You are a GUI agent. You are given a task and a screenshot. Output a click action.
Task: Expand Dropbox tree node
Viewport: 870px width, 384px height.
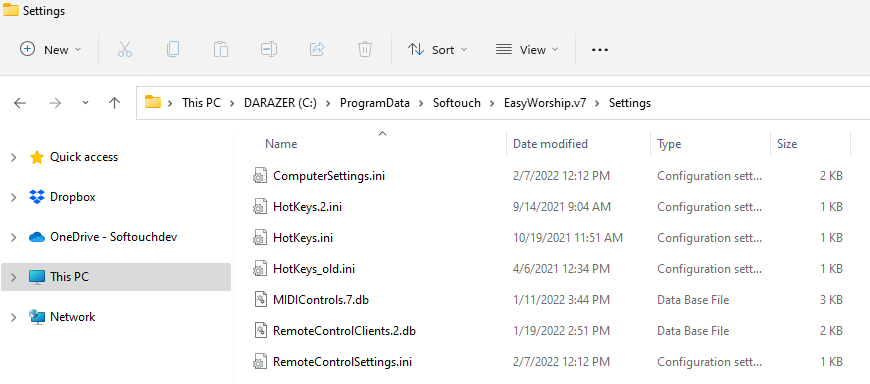13,198
